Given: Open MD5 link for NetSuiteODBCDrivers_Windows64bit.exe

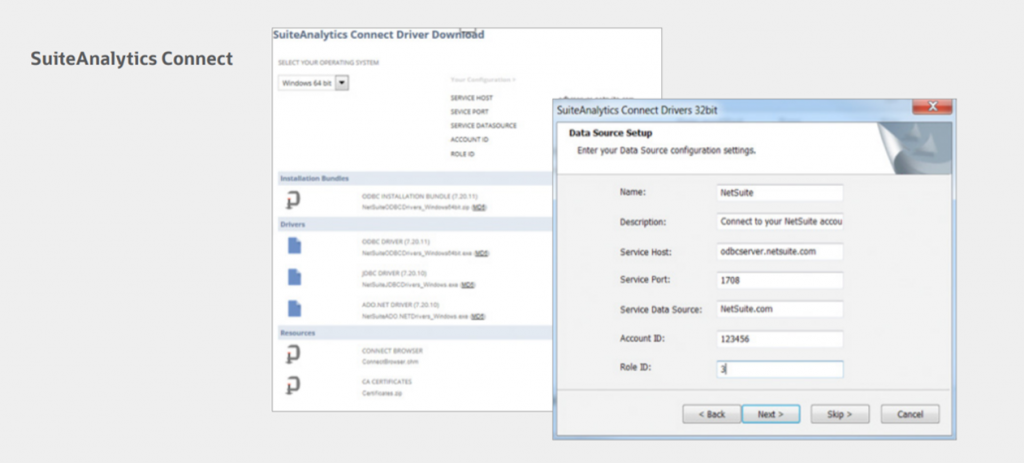Looking at the screenshot, I should point(482,253).
